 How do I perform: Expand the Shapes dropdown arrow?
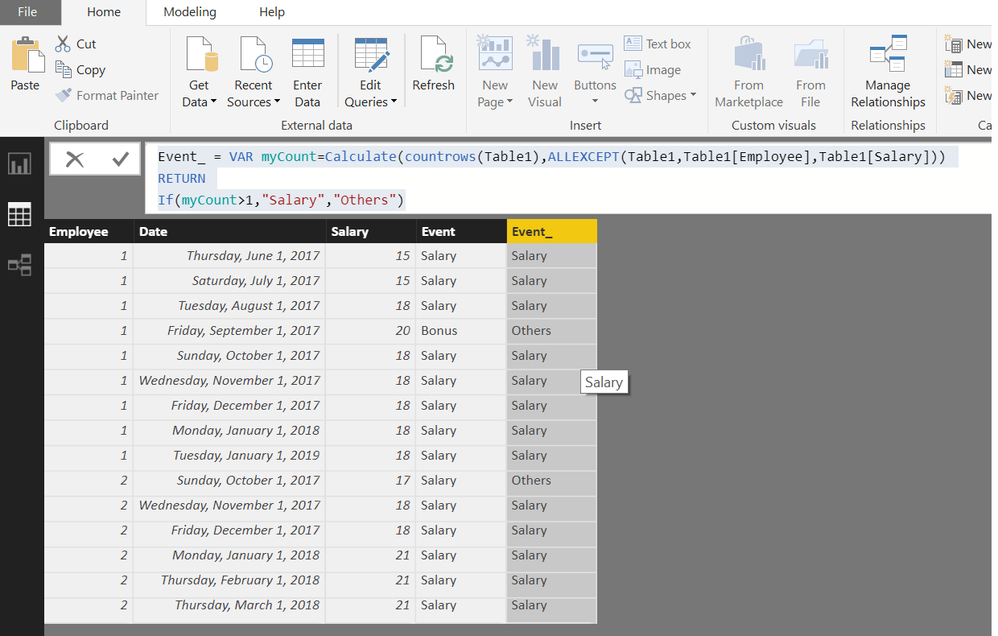[693, 95]
